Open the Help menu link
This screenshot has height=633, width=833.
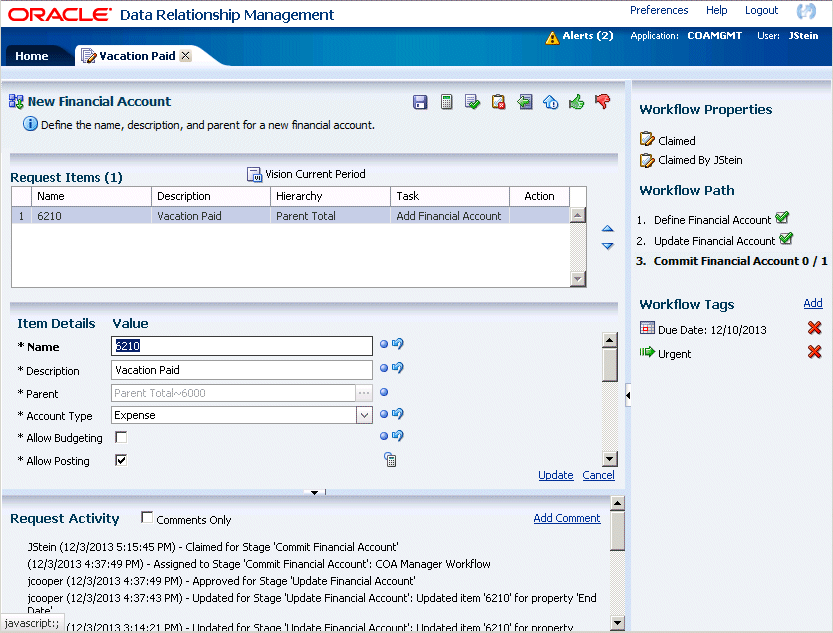point(716,10)
